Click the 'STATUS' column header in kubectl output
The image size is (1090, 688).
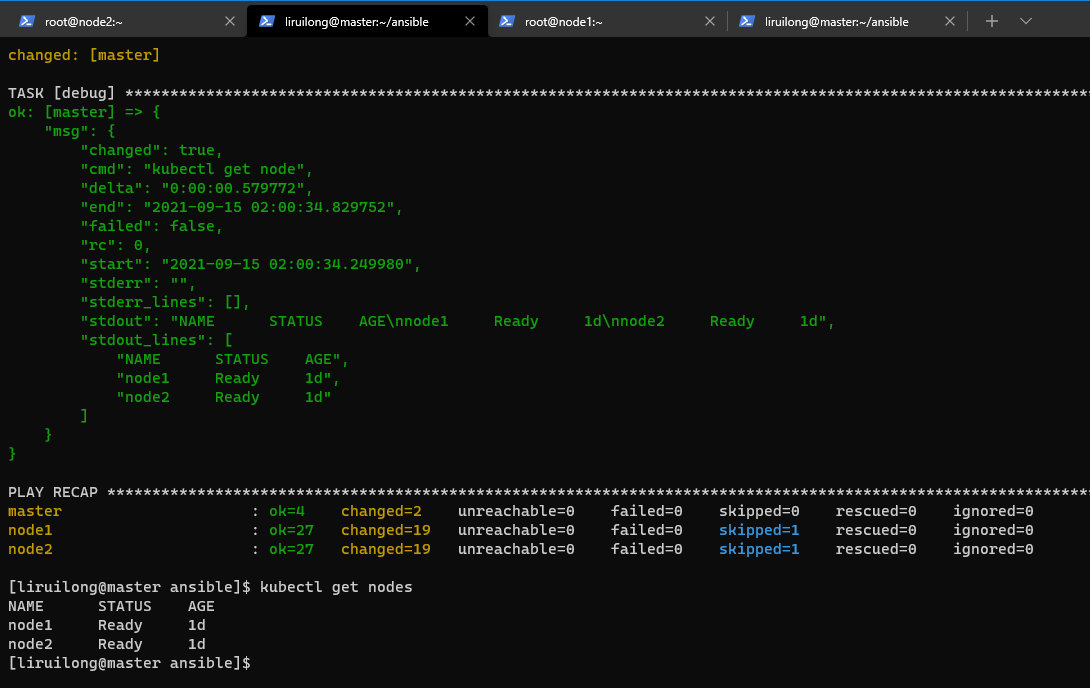point(124,606)
